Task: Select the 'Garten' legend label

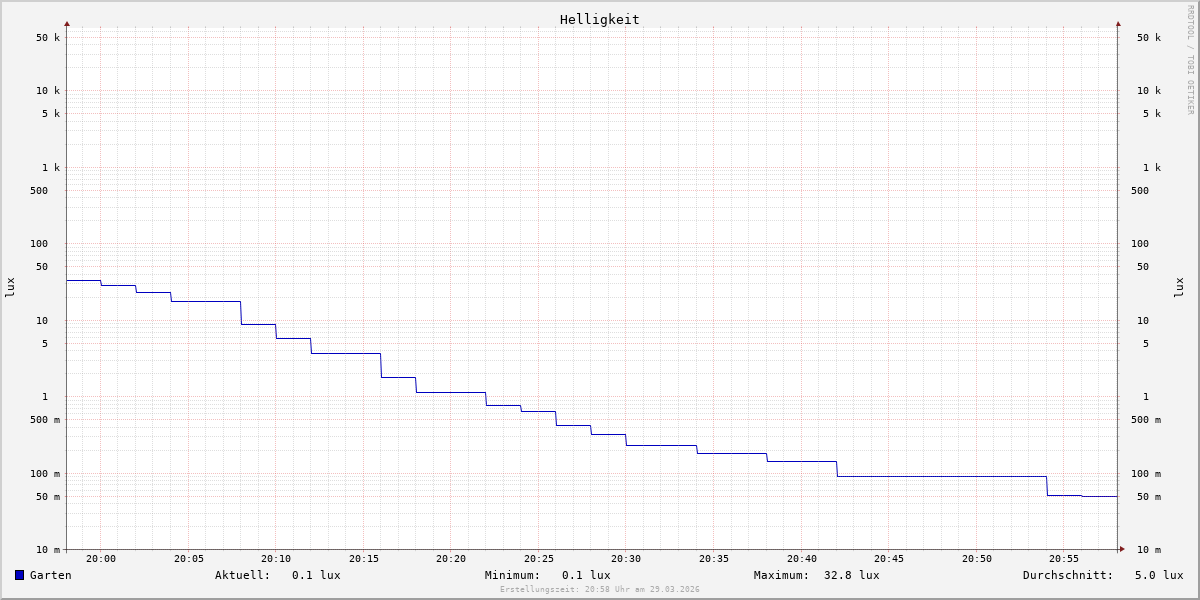Action: tap(51, 575)
